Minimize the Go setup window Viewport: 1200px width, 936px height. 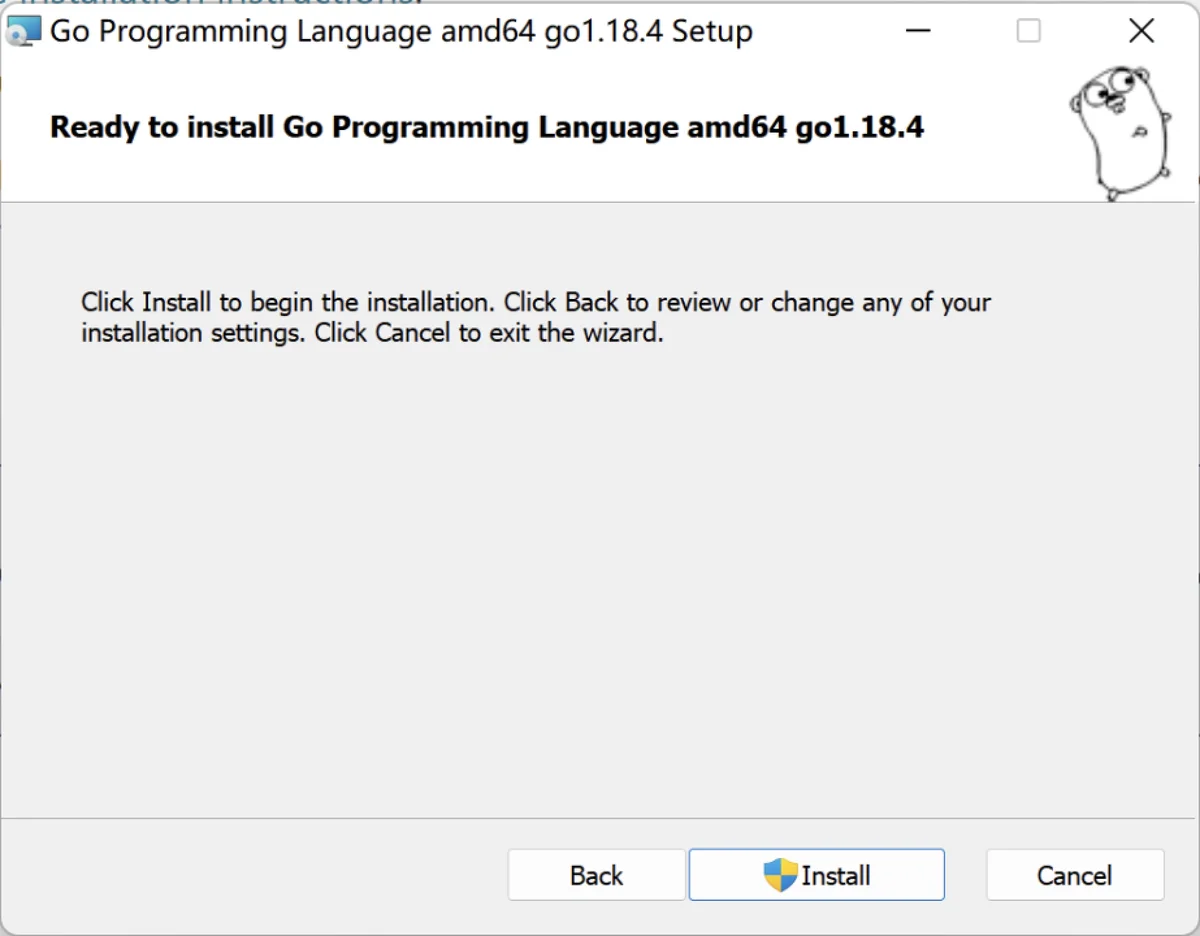918,31
